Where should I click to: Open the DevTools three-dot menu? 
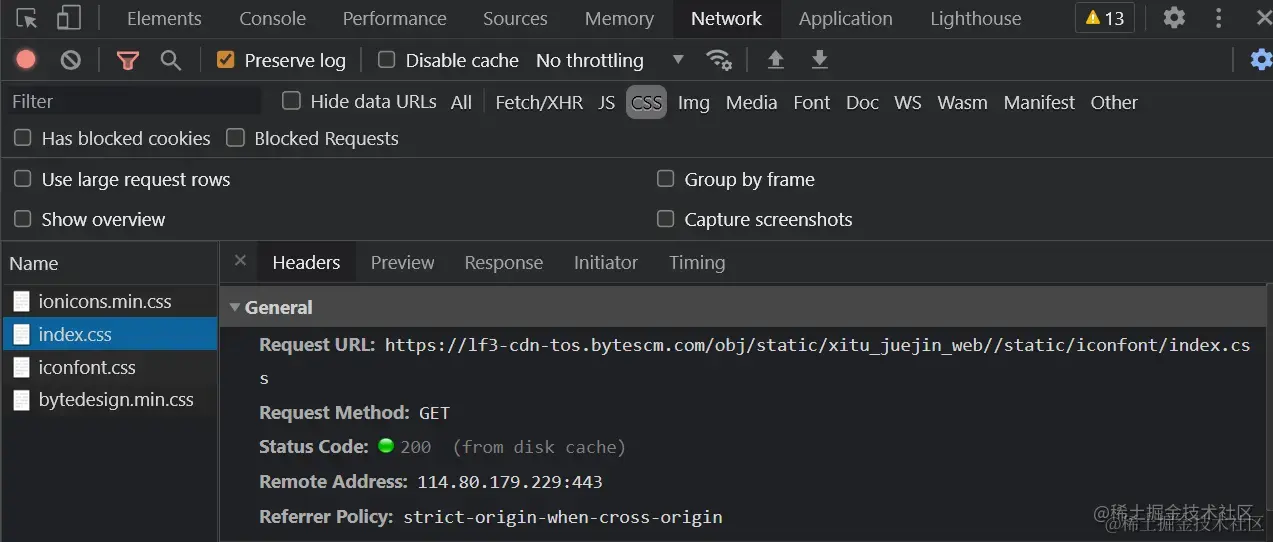point(1218,18)
